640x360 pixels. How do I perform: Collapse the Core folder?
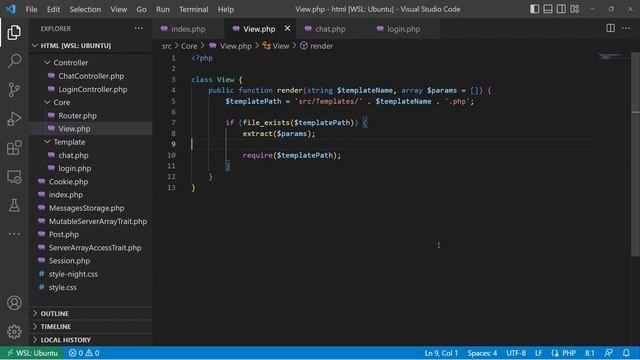pos(91,102)
